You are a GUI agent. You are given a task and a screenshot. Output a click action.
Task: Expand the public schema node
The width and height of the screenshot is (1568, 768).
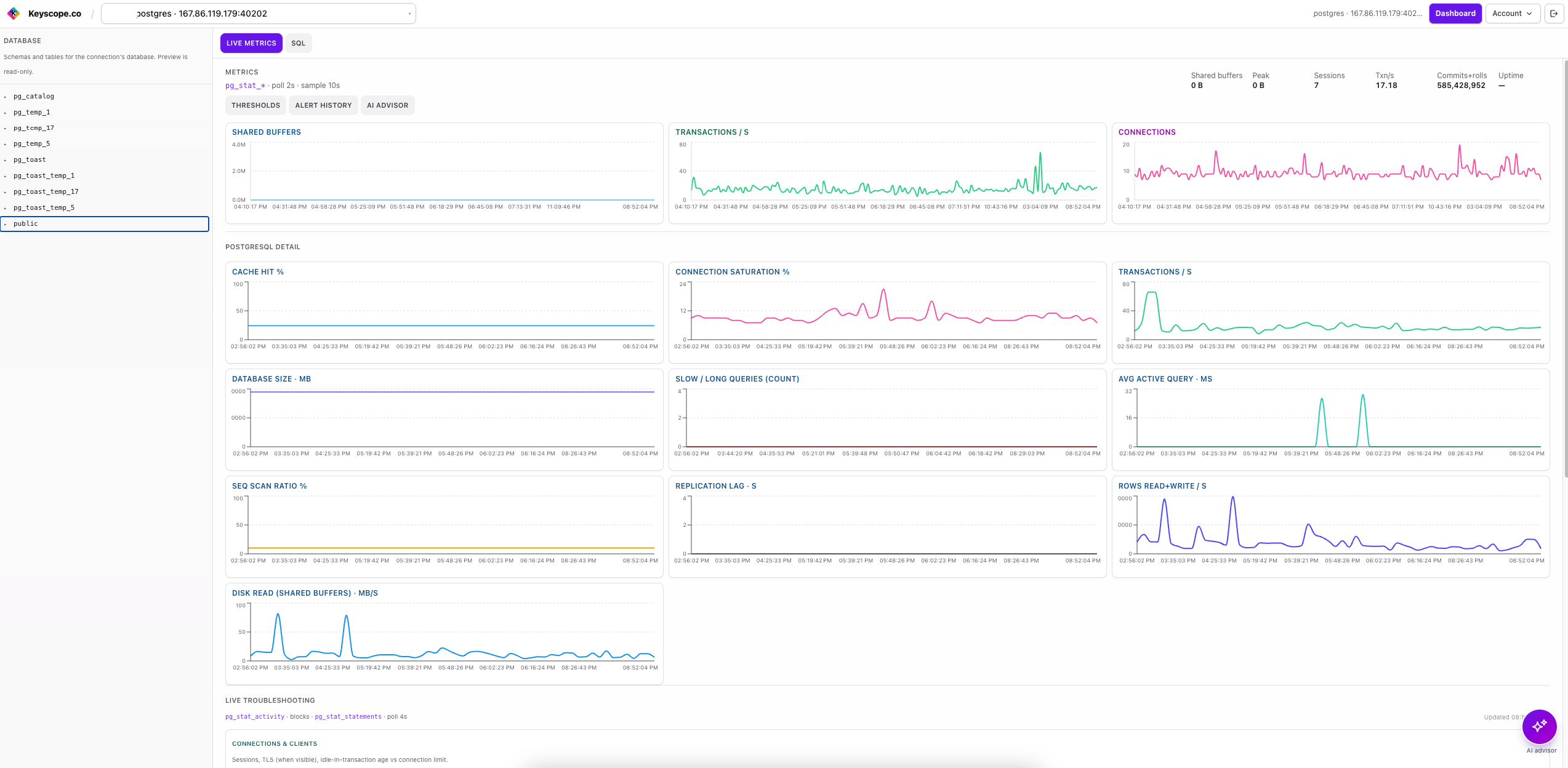point(26,224)
